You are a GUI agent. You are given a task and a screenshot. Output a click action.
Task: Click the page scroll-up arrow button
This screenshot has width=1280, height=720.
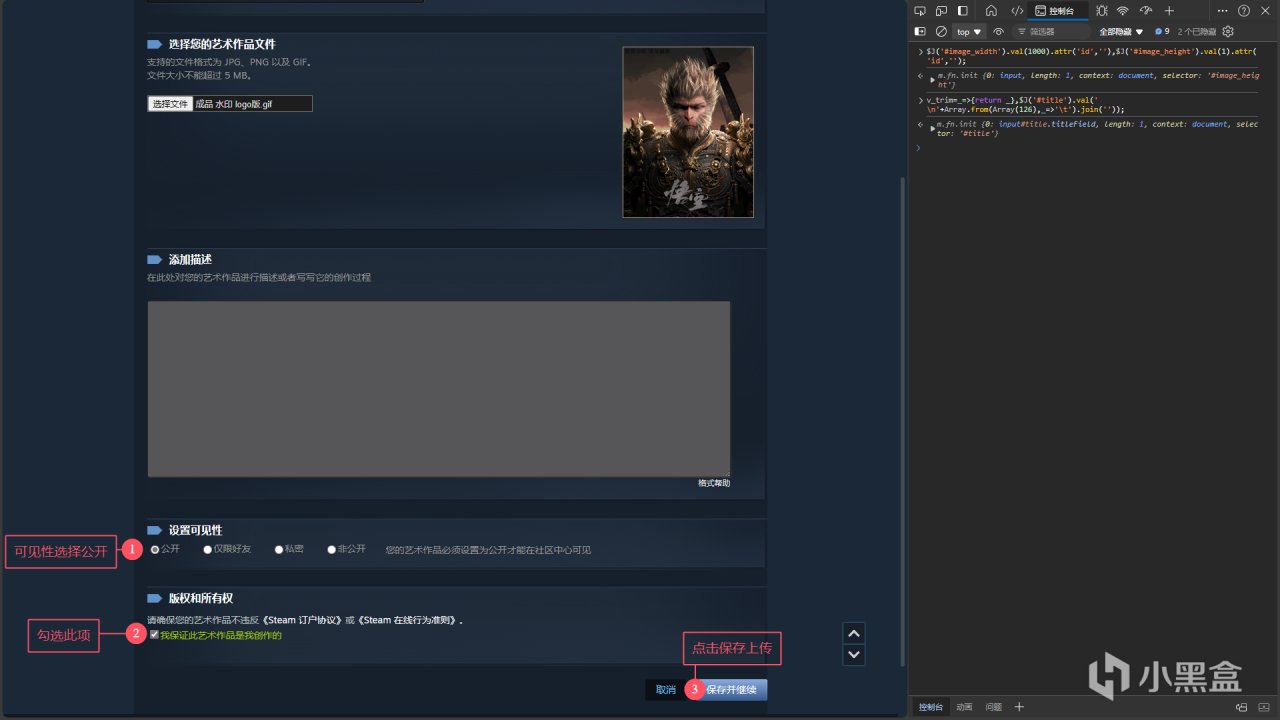click(x=854, y=633)
